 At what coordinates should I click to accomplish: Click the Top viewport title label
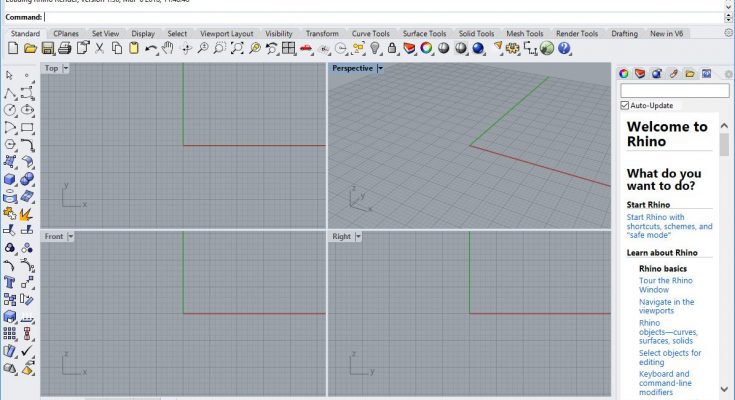pyautogui.click(x=52, y=68)
